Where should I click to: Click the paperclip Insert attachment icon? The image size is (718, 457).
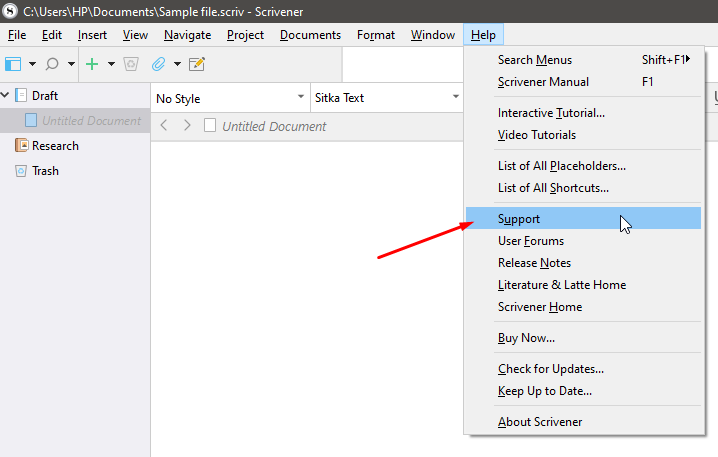[x=158, y=64]
